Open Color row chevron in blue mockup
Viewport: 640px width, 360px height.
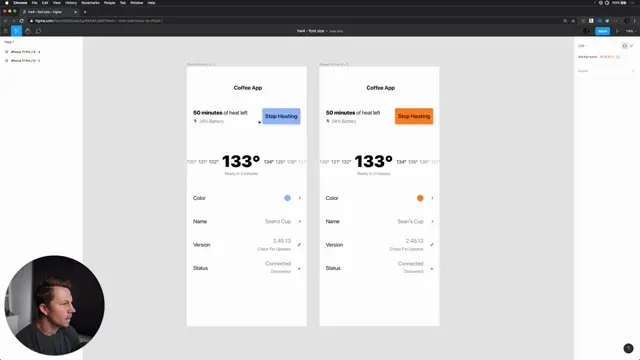[x=300, y=198]
